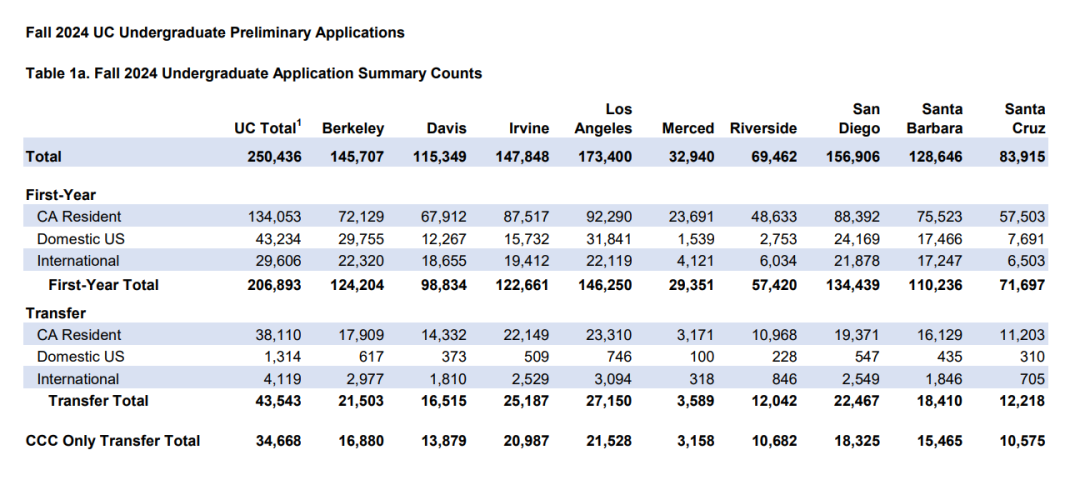Select Riverside column header
The image size is (1080, 490).
click(763, 128)
